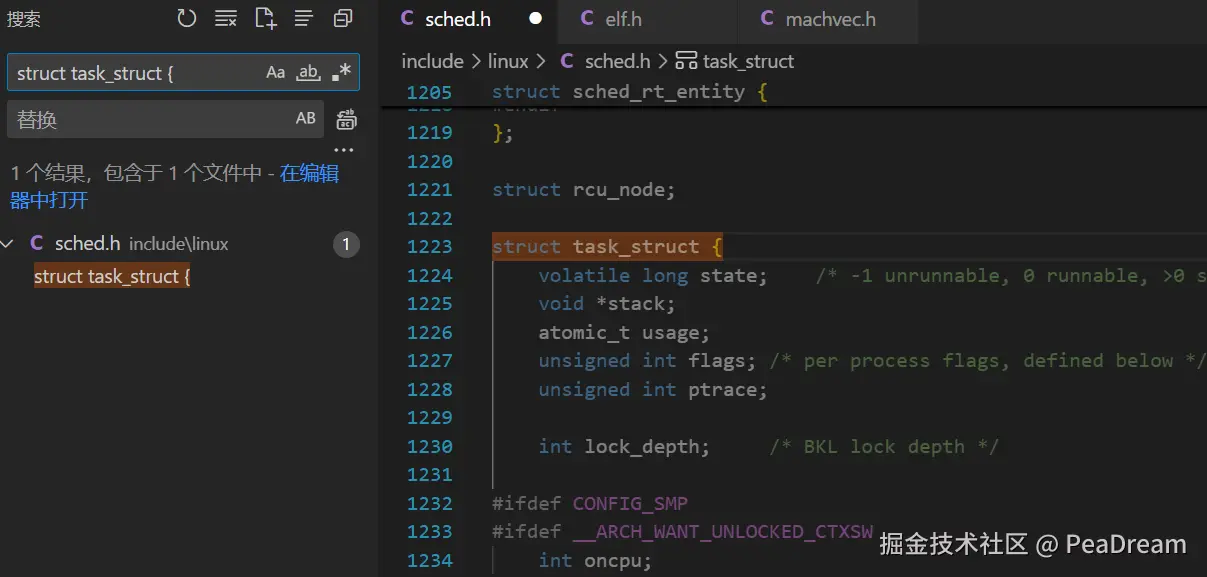Click 'linux' breadcrumb segment
The image size is (1207, 577).
[508, 61]
